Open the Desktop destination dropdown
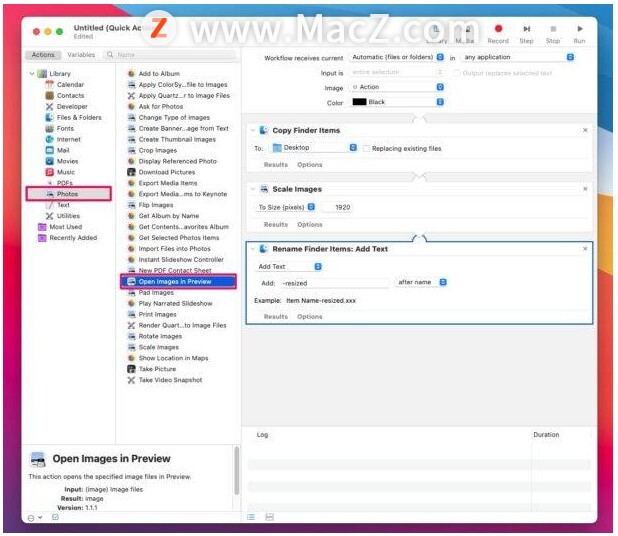This screenshot has height=536, width=618. pos(314,148)
